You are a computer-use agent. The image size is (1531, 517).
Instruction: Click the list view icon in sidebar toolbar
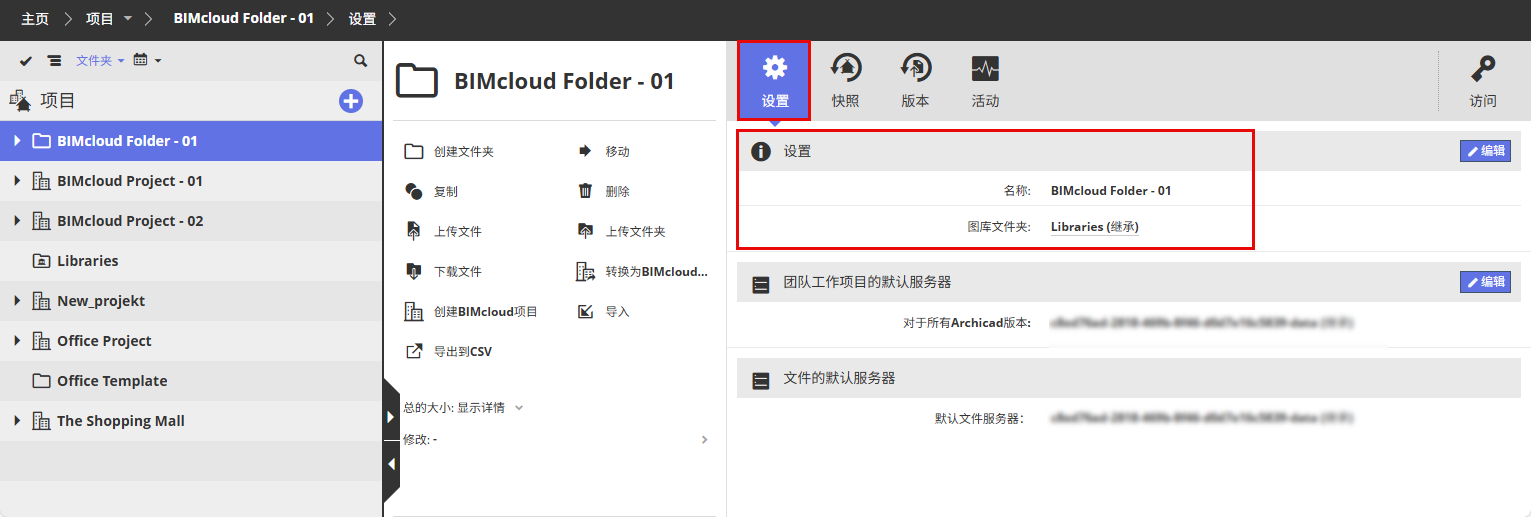54,61
